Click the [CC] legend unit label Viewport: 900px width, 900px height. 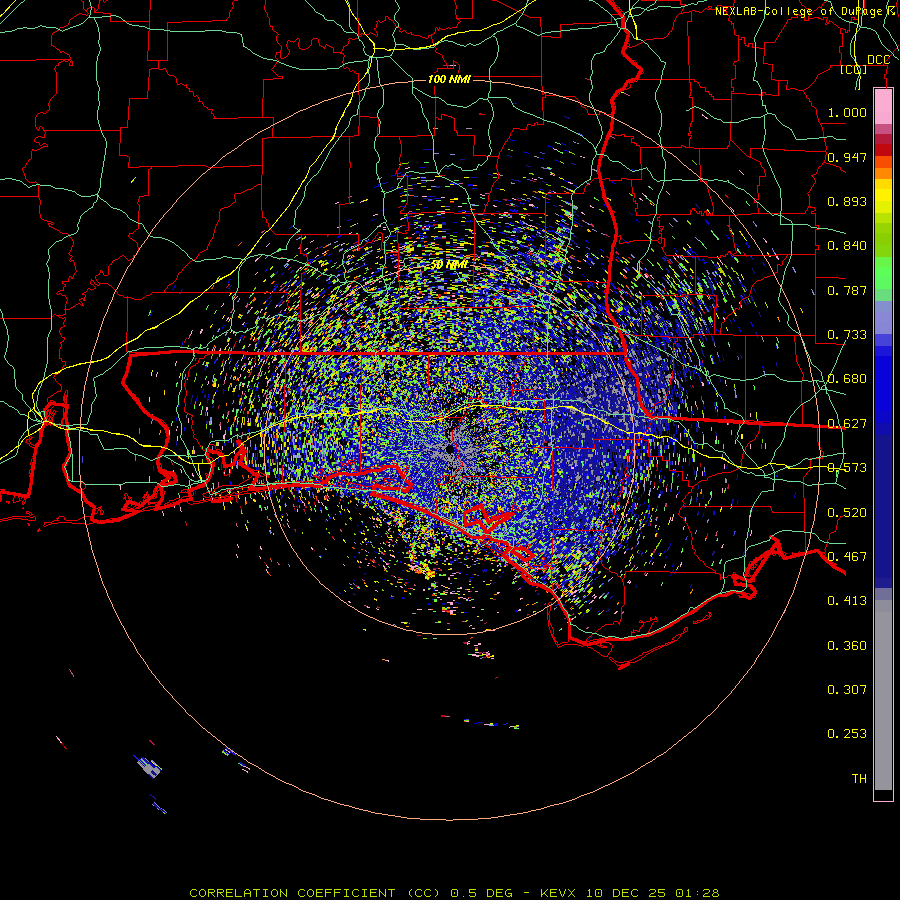point(854,70)
